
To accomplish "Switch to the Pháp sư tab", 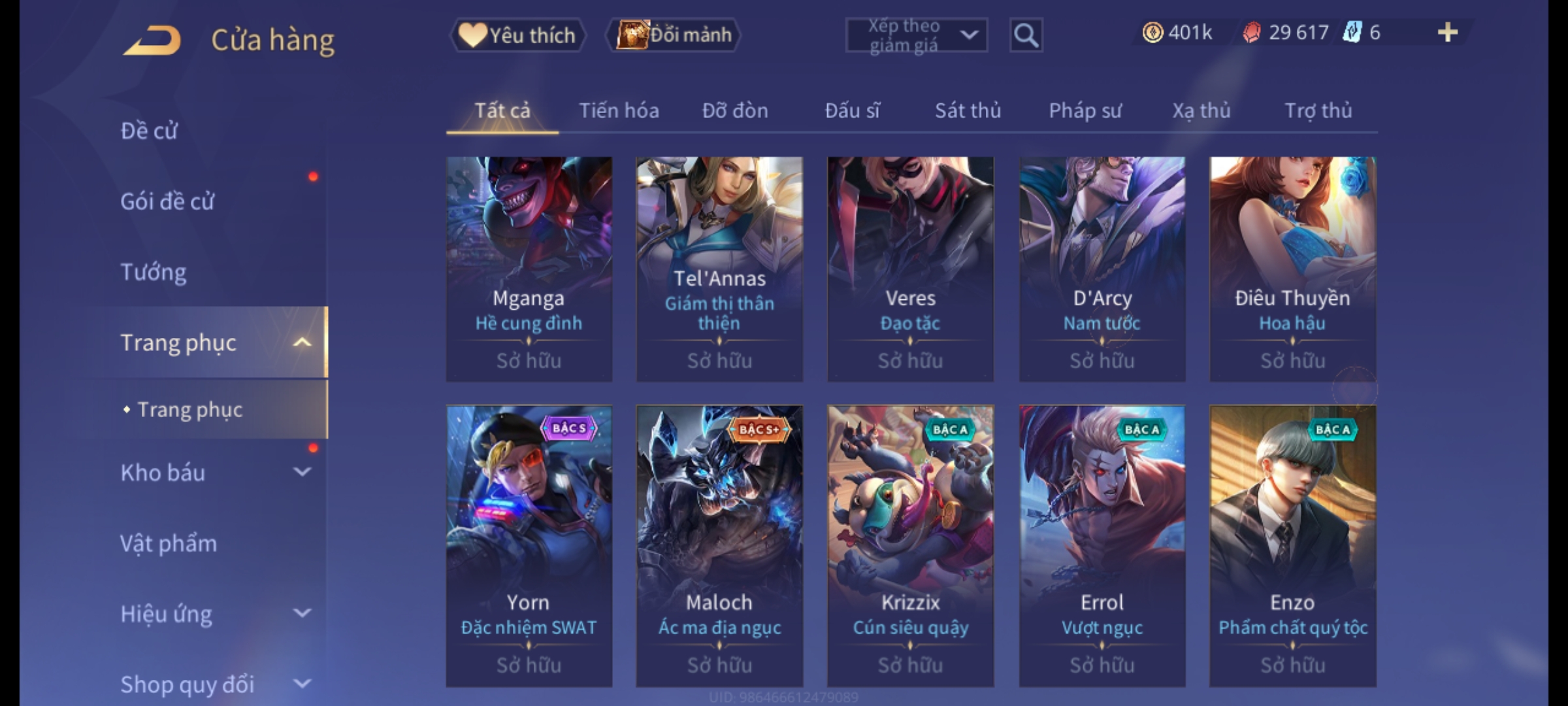I will click(1085, 110).
